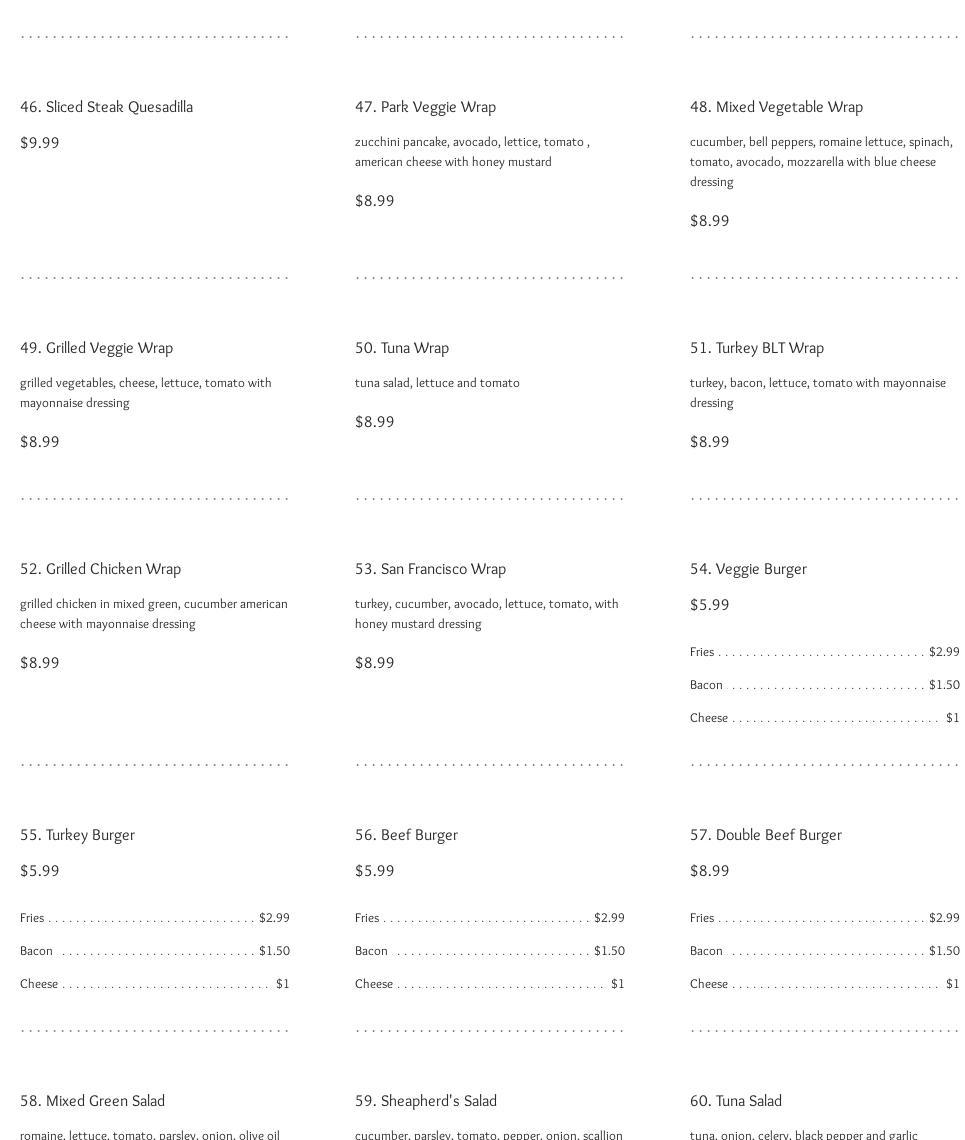Select the Mixed Vegetable Wrap heading
This screenshot has width=965, height=1140.
776,107
